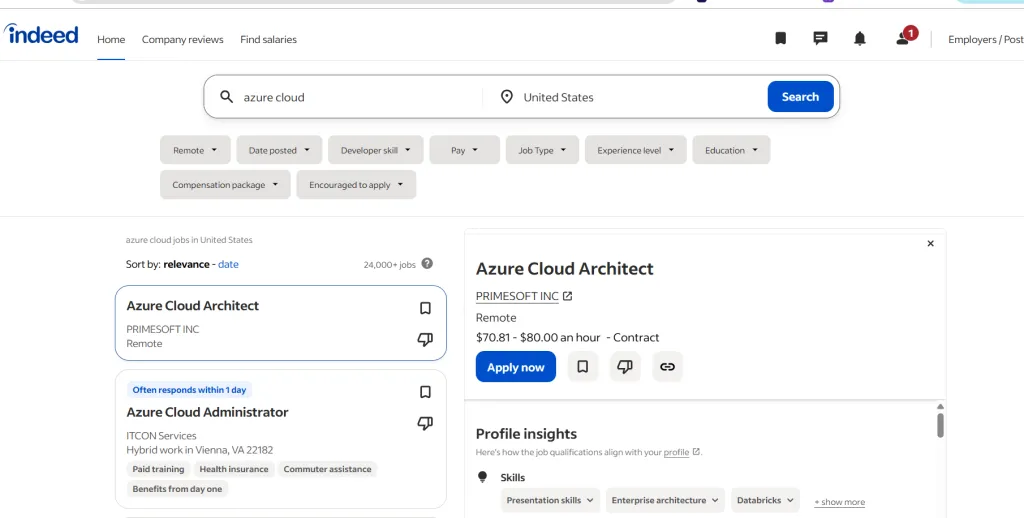Screen dimensions: 1024x518
Task: Open Company reviews in navigation
Action: (182, 39)
